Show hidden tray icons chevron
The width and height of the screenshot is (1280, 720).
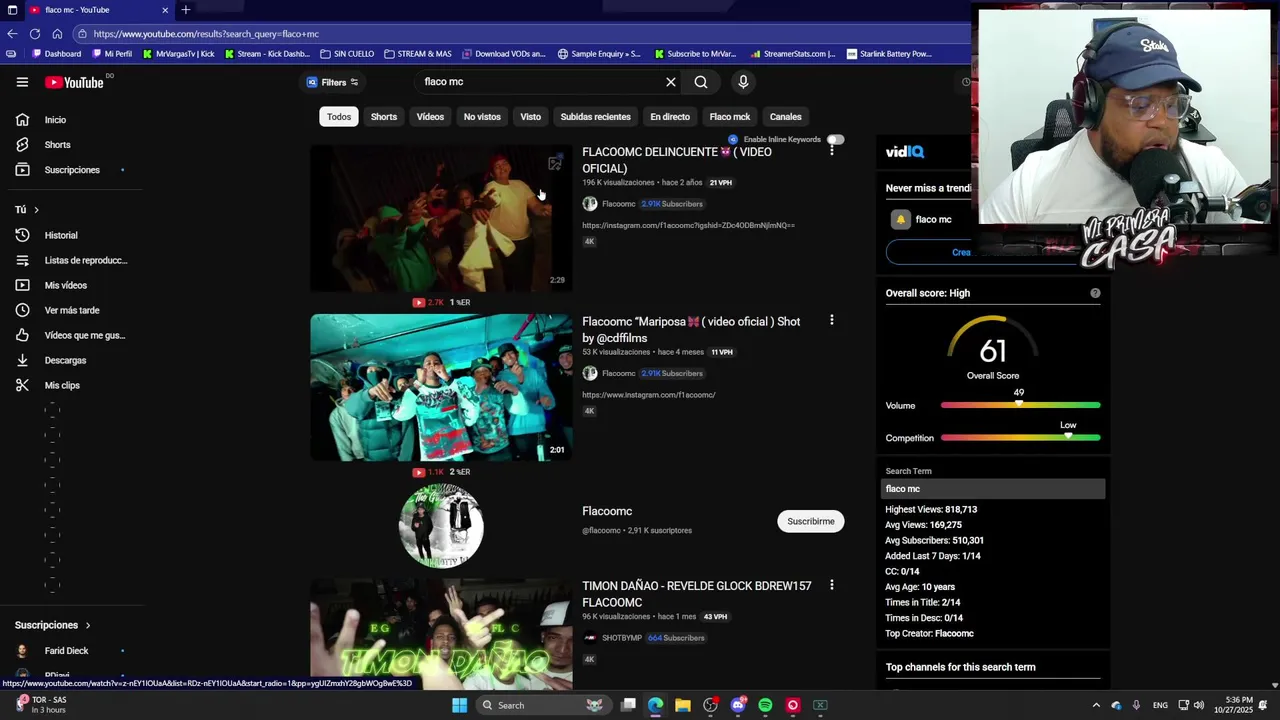pos(1096,705)
